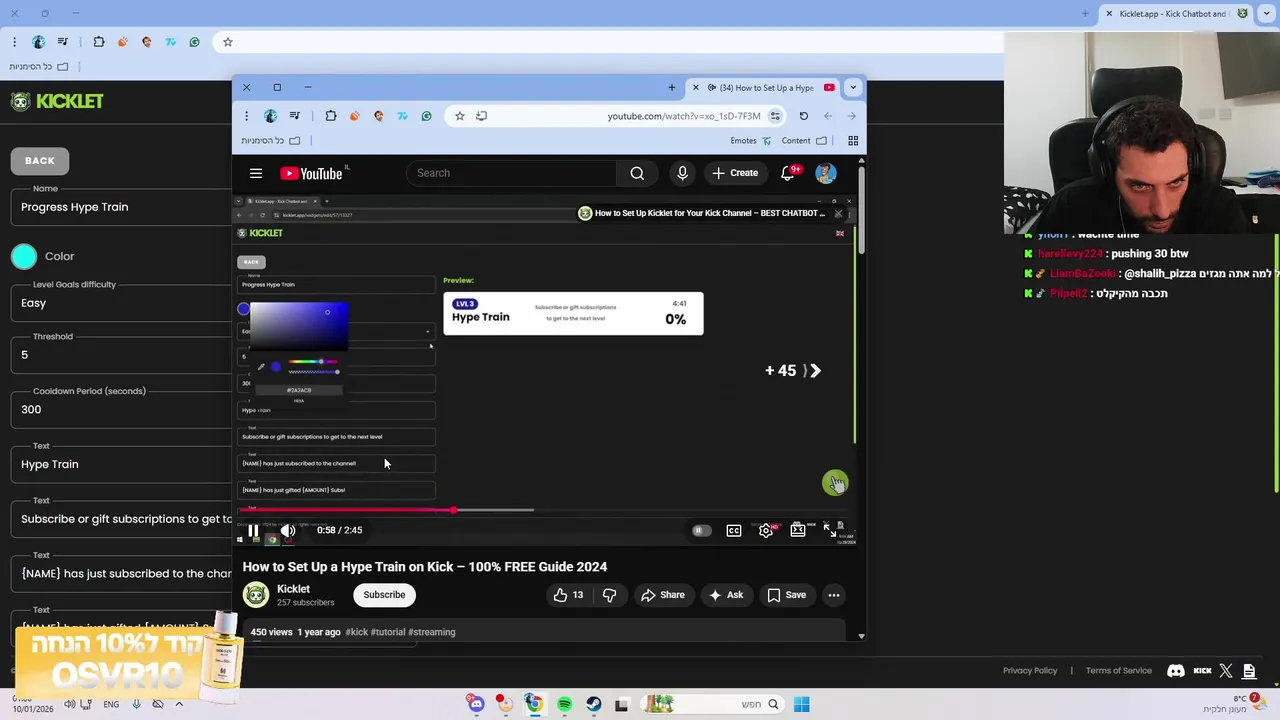
Task: Click the Kicklet logo in background window
Action: (57, 101)
